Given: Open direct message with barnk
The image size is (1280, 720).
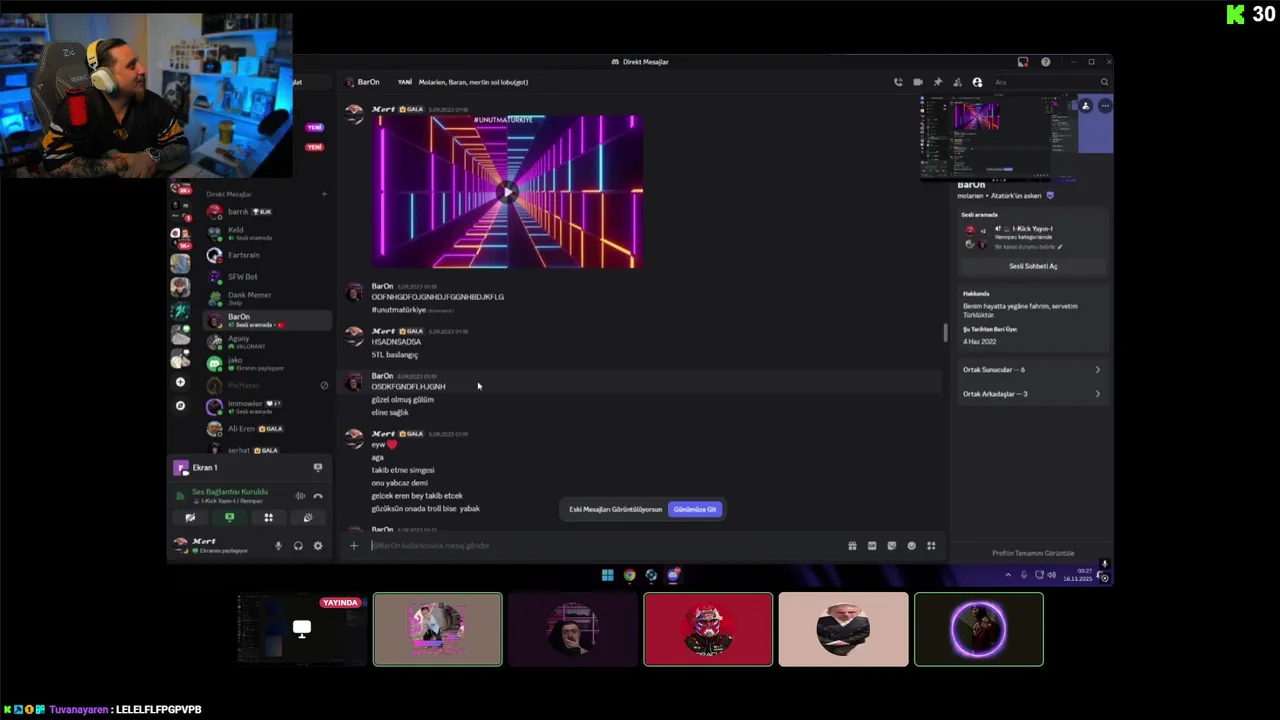Looking at the screenshot, I should 268,212.
